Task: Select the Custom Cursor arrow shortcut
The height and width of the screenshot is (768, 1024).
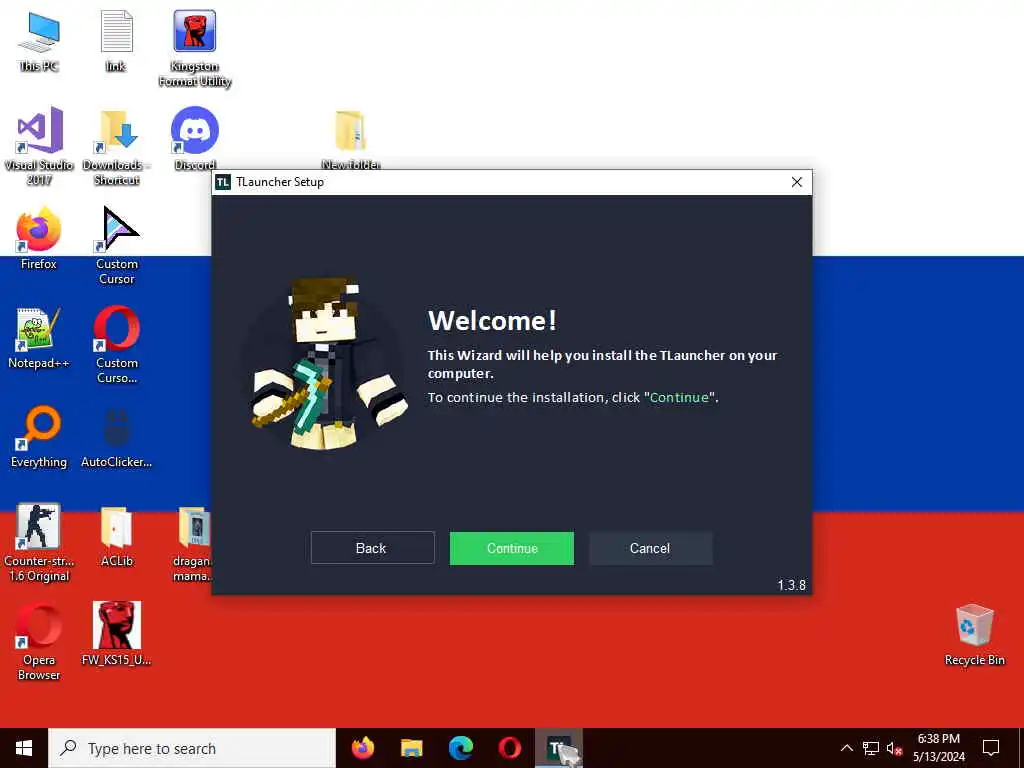Action: 117,246
